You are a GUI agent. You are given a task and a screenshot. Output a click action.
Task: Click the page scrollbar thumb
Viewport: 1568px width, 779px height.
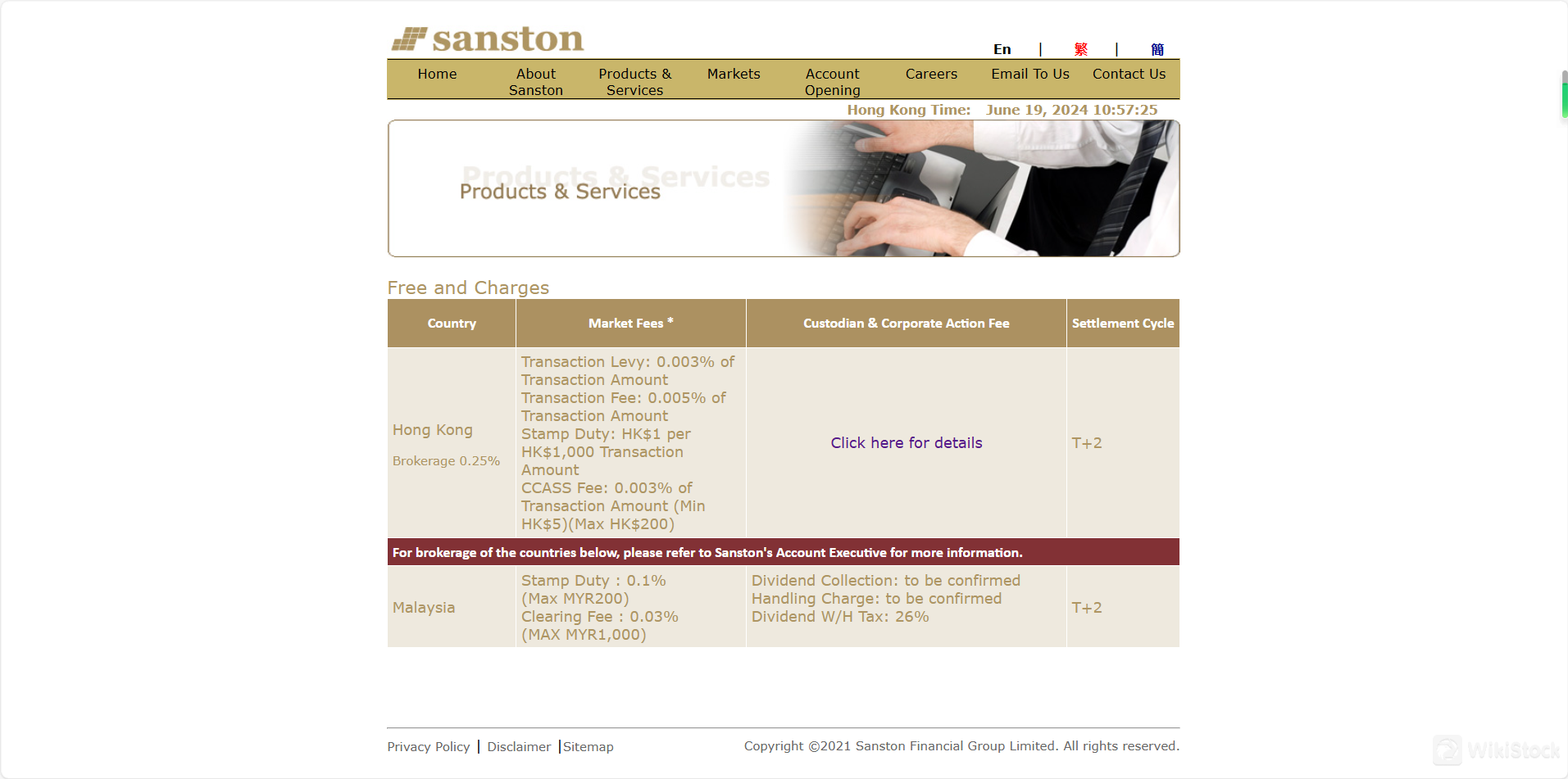1564,96
